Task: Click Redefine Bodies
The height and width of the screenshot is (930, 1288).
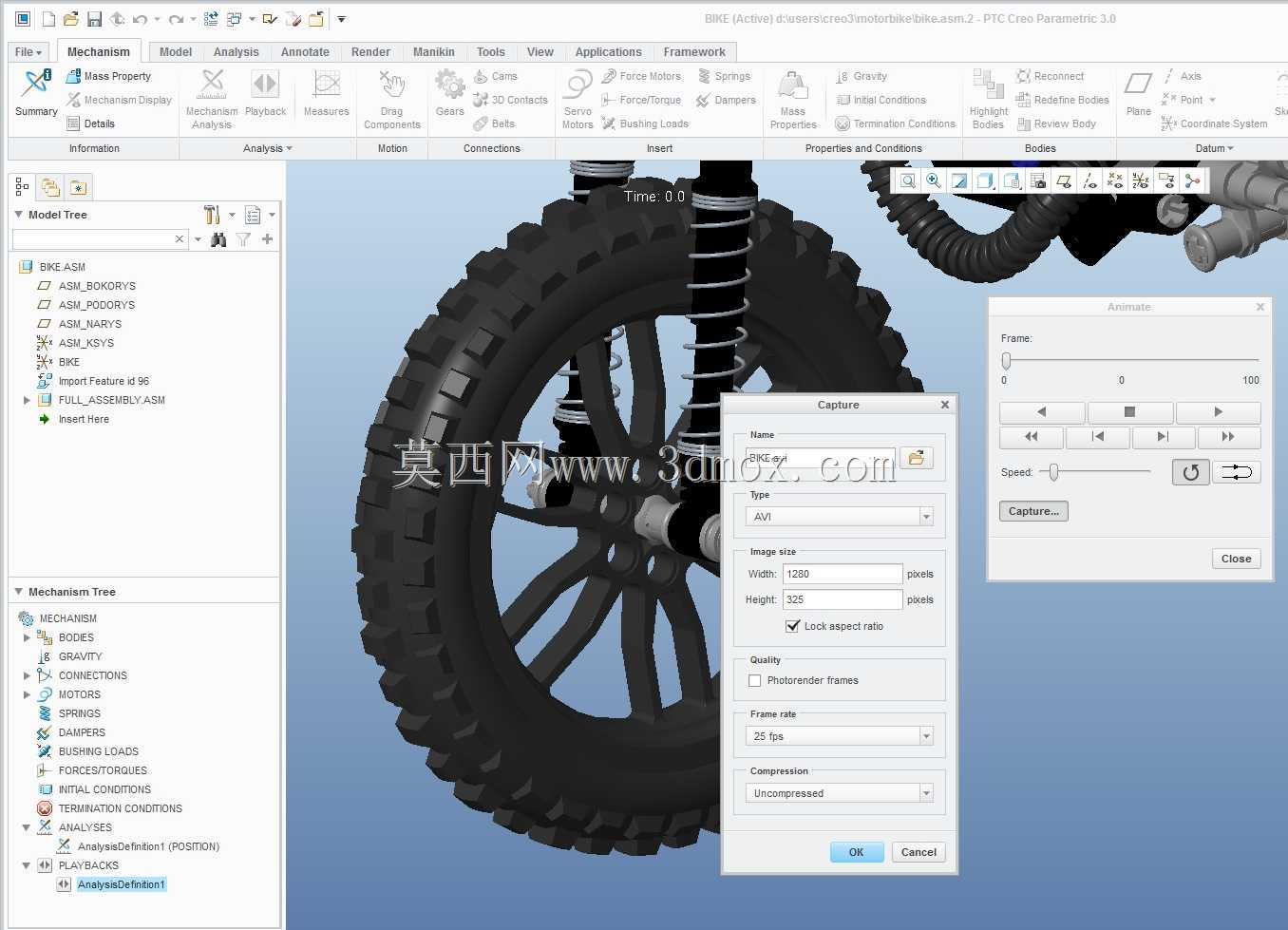Action: pyautogui.click(x=1062, y=100)
